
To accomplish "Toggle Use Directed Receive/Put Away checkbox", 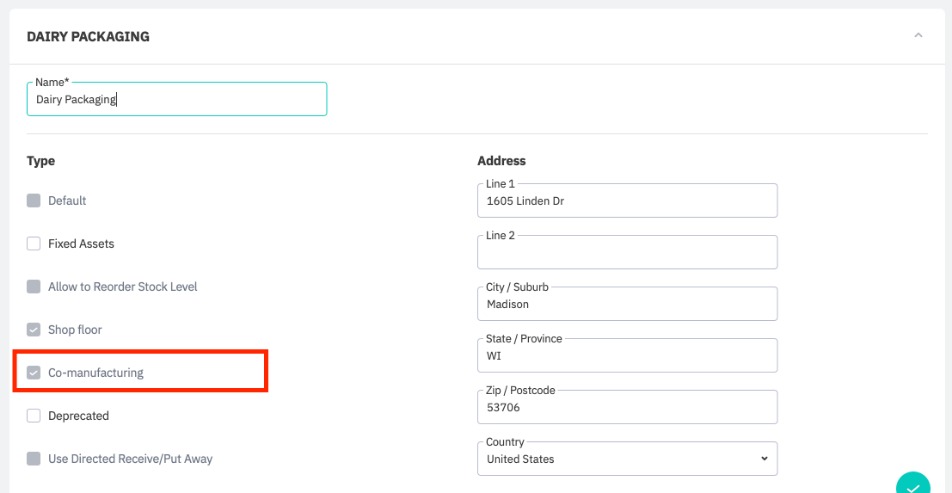I will click(34, 459).
